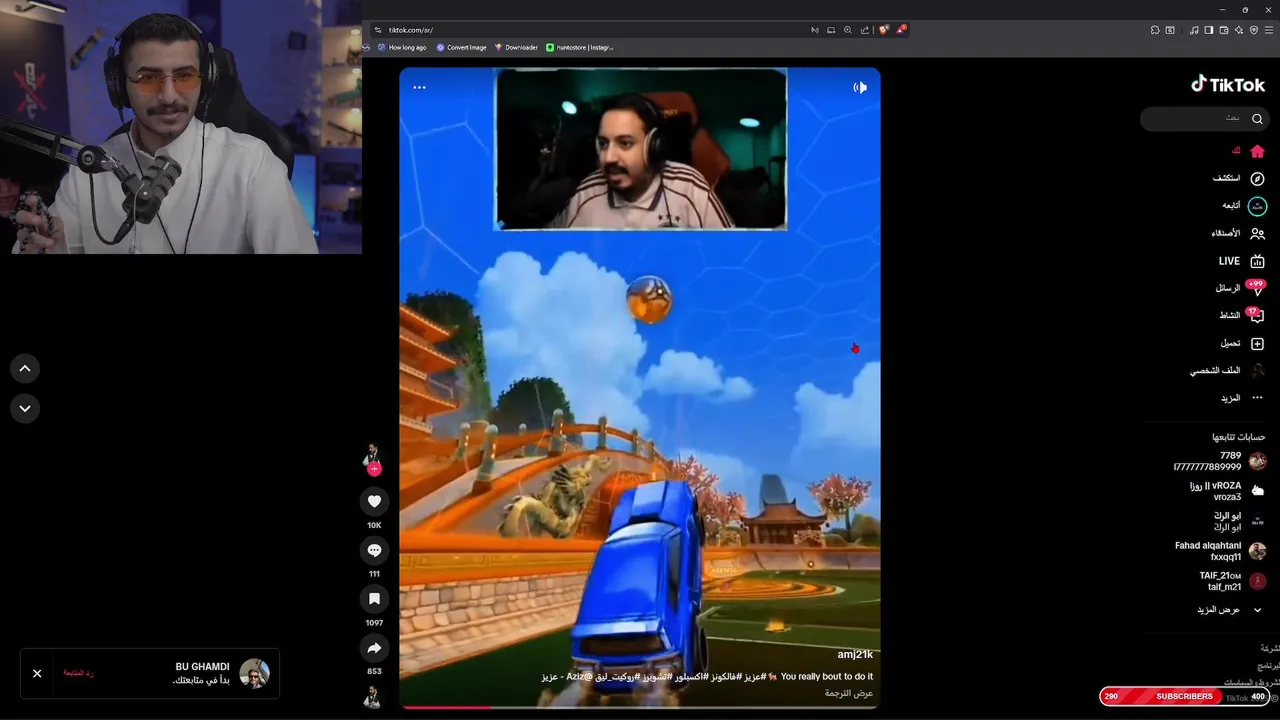
Task: Open followed account TAIF_21
Action: point(1232,581)
